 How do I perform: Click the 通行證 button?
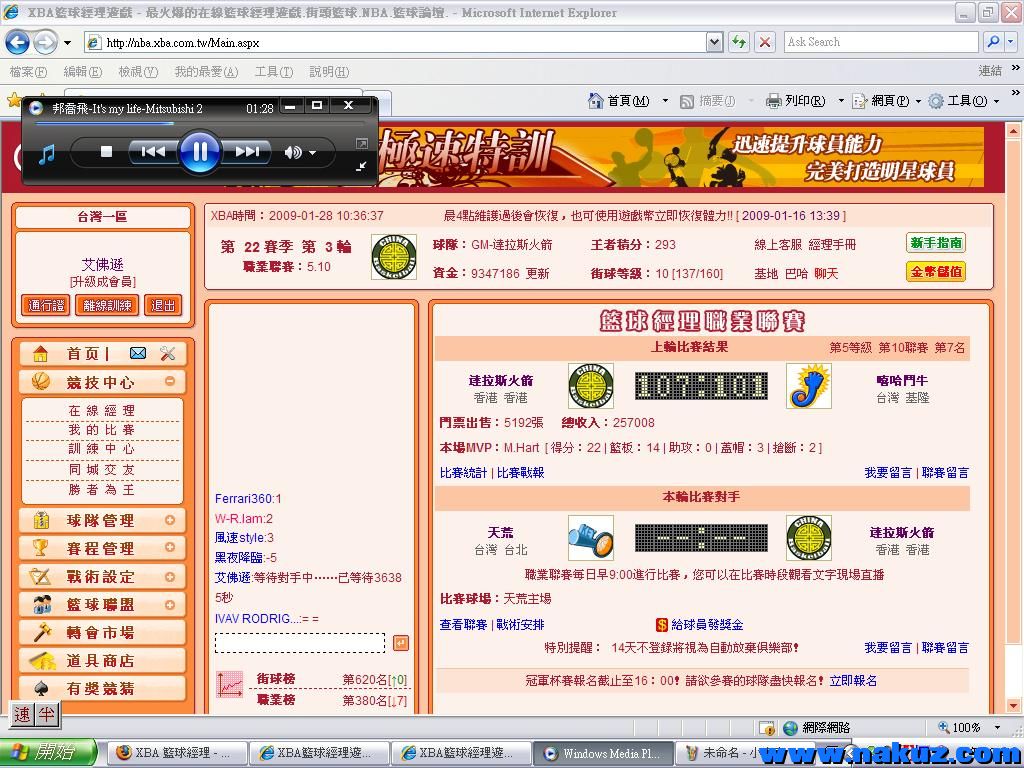click(x=46, y=305)
